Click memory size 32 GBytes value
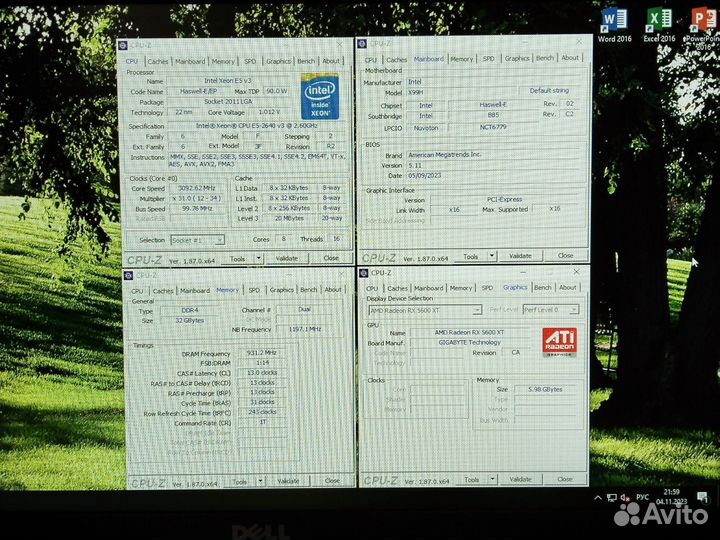This screenshot has height=540, width=720. point(190,321)
